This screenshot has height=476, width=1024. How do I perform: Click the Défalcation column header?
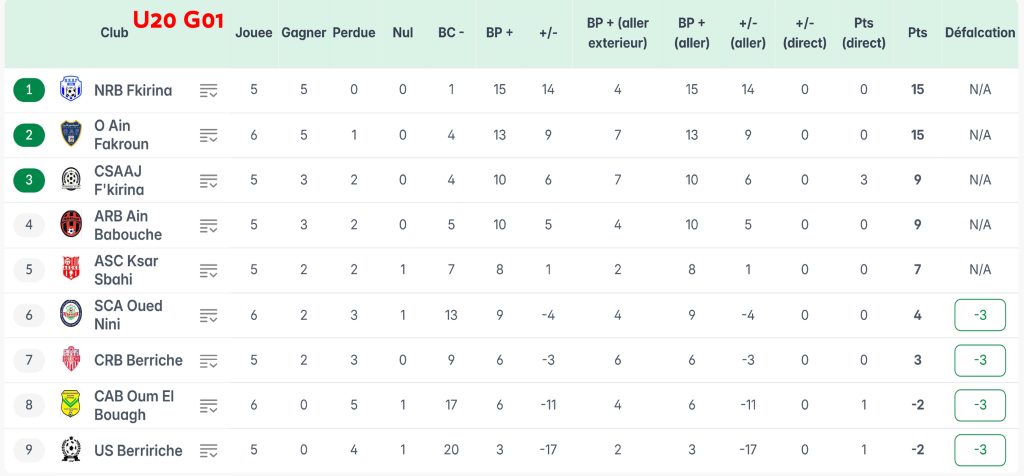tap(979, 33)
